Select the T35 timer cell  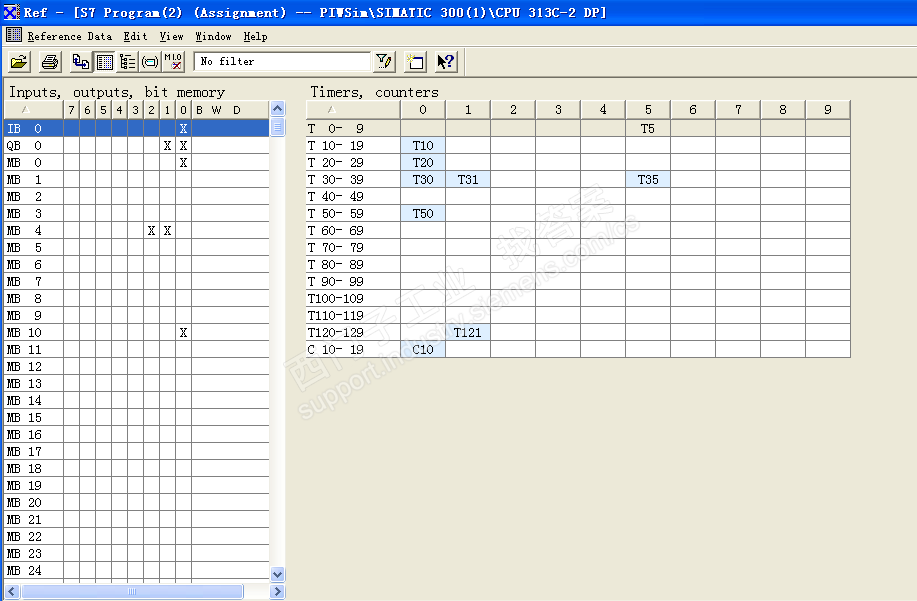click(x=648, y=179)
